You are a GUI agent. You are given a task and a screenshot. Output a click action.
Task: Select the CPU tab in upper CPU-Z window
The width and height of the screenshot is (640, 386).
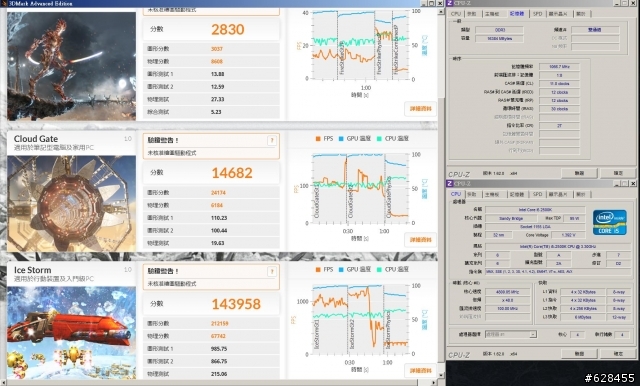pyautogui.click(x=456, y=14)
